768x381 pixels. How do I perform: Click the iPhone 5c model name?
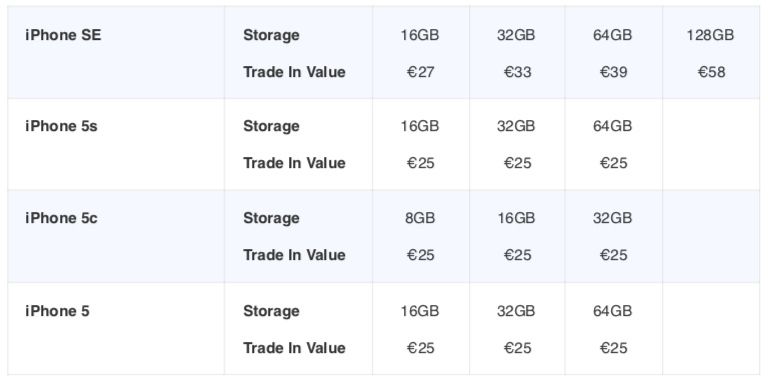pos(61,218)
